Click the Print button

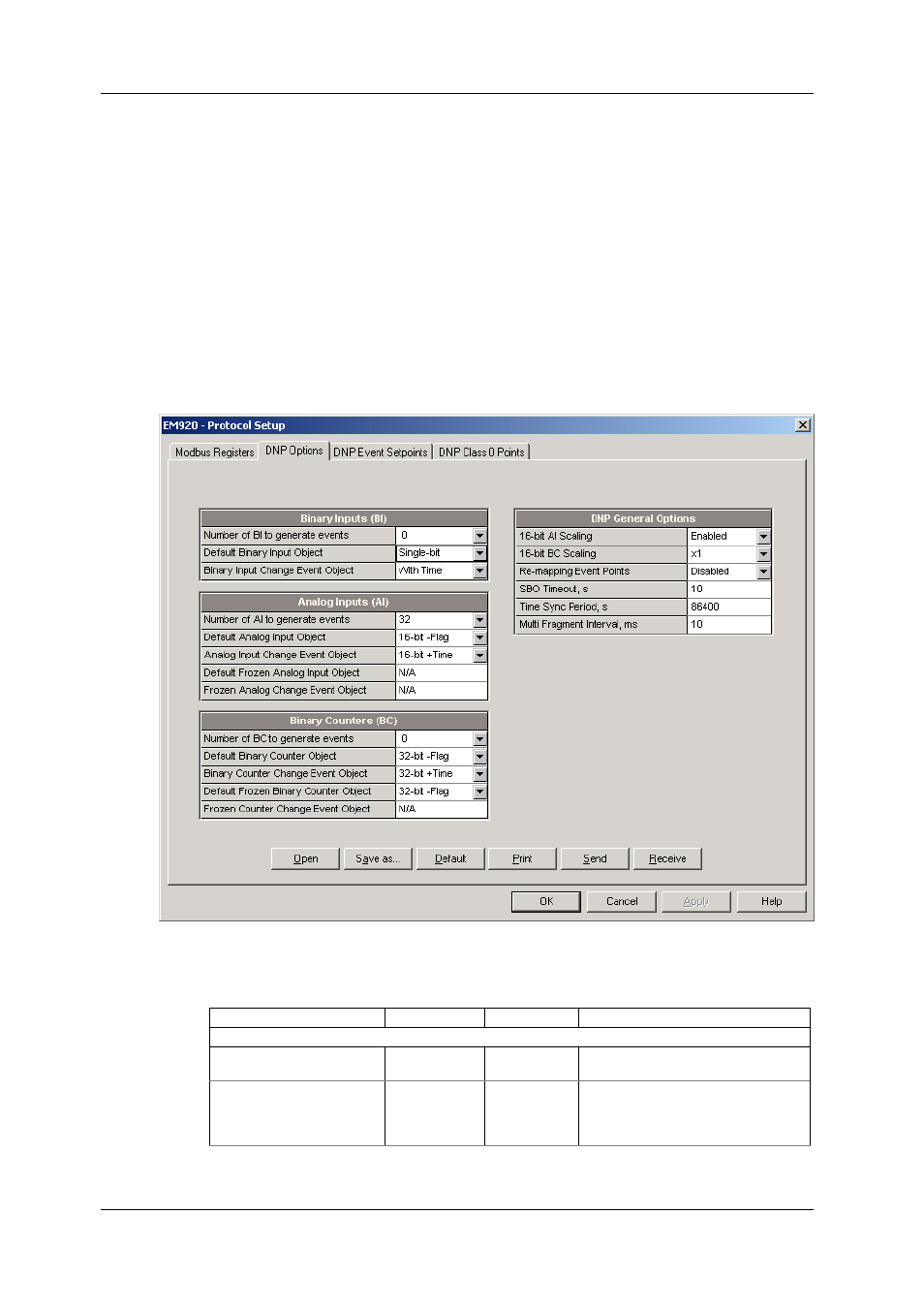(522, 858)
